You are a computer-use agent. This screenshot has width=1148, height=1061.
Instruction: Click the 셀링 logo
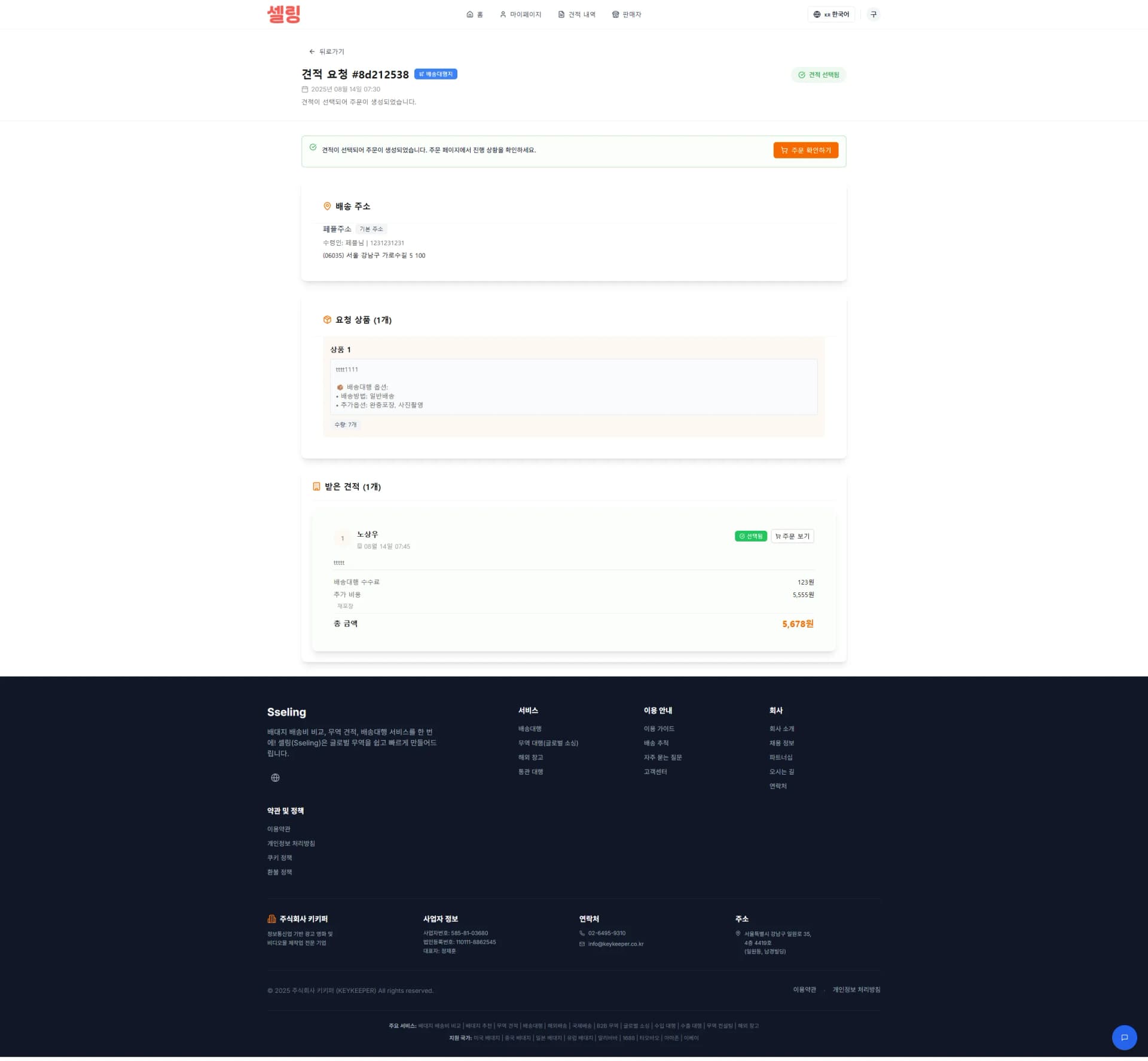[x=283, y=14]
